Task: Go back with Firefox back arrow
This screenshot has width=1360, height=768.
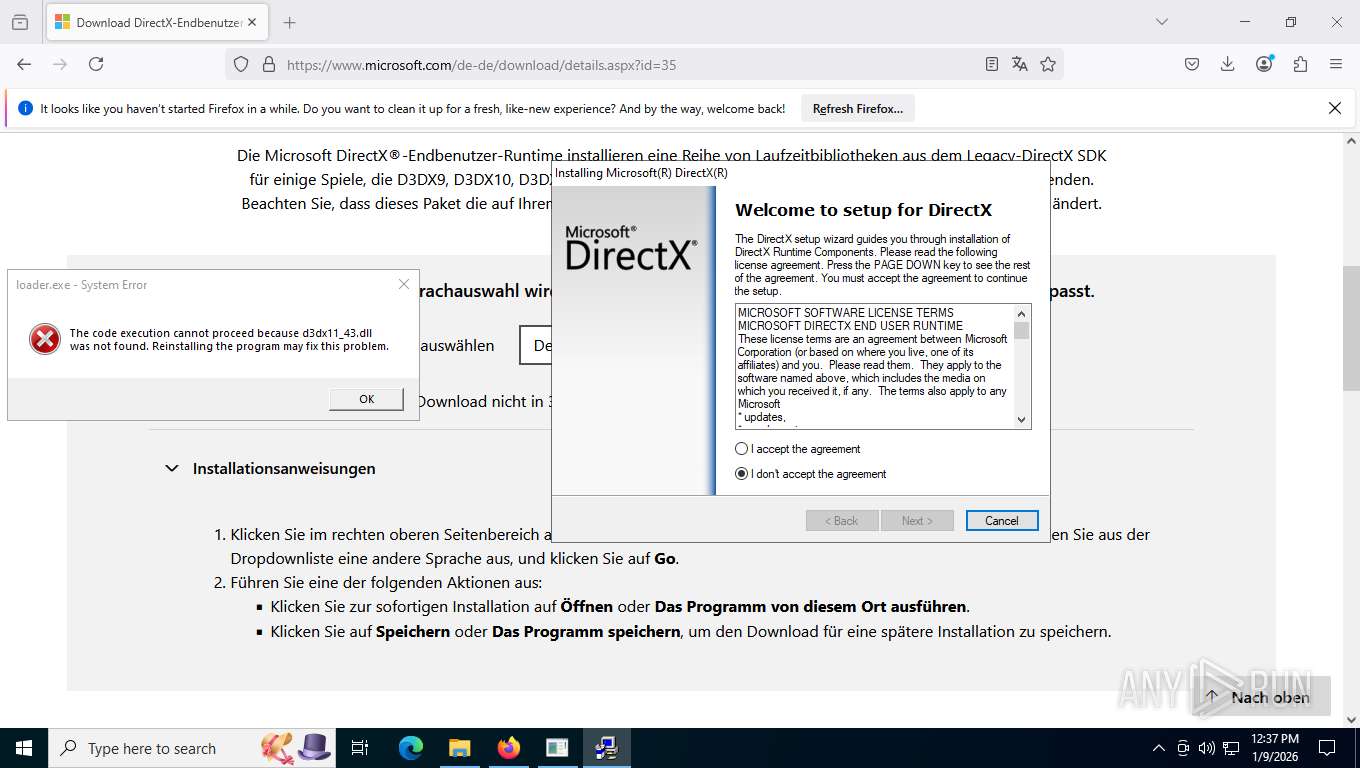Action: point(24,64)
